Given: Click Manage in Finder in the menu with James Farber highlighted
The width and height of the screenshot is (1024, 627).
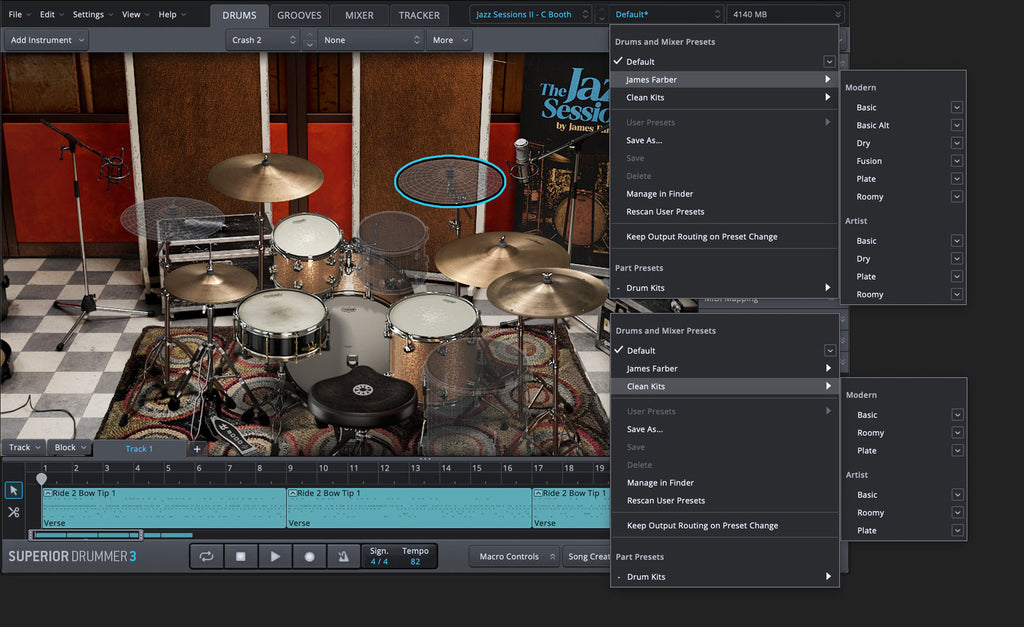Looking at the screenshot, I should click(x=660, y=194).
